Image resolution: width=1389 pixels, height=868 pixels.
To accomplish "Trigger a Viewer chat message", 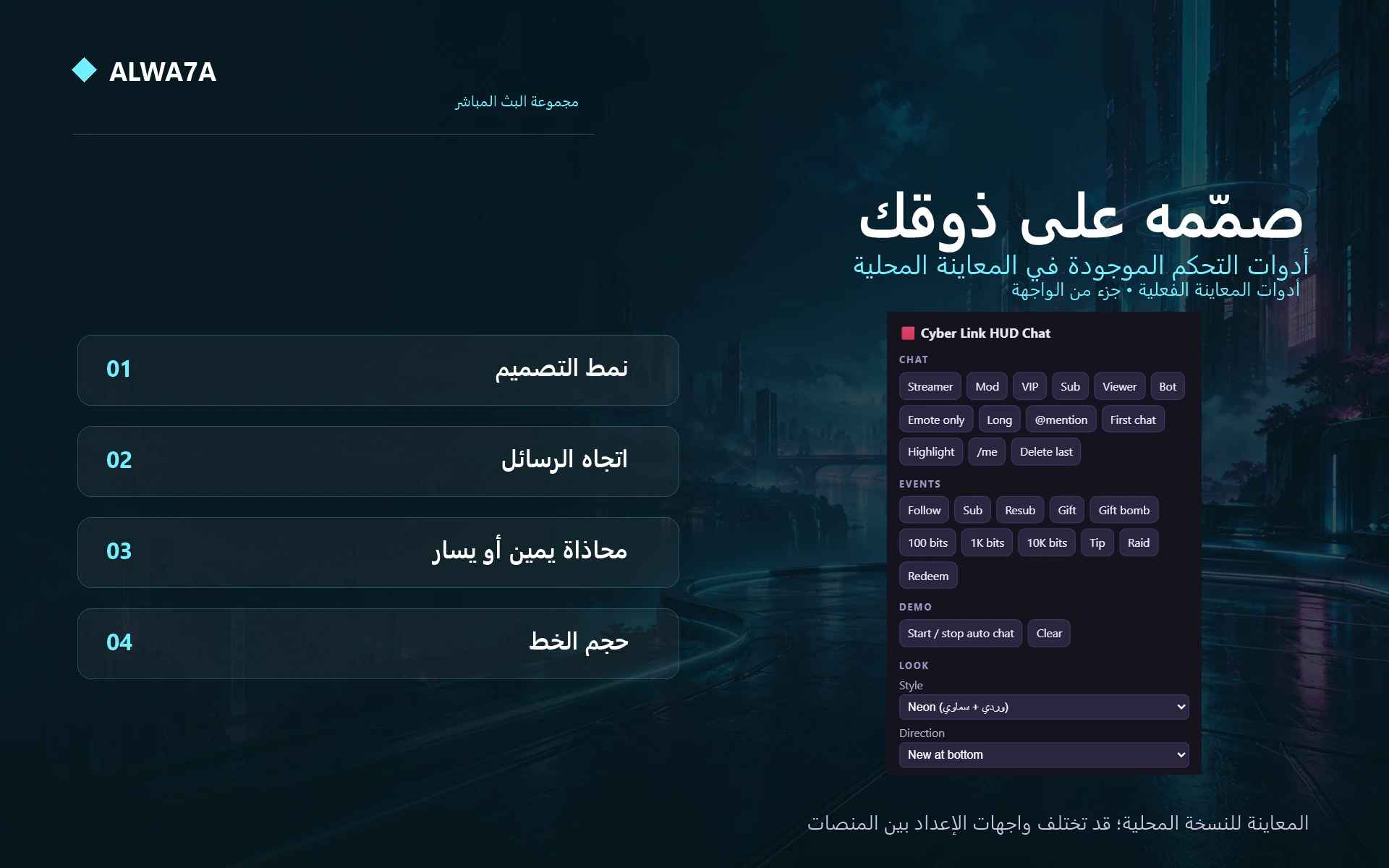I will coord(1119,386).
